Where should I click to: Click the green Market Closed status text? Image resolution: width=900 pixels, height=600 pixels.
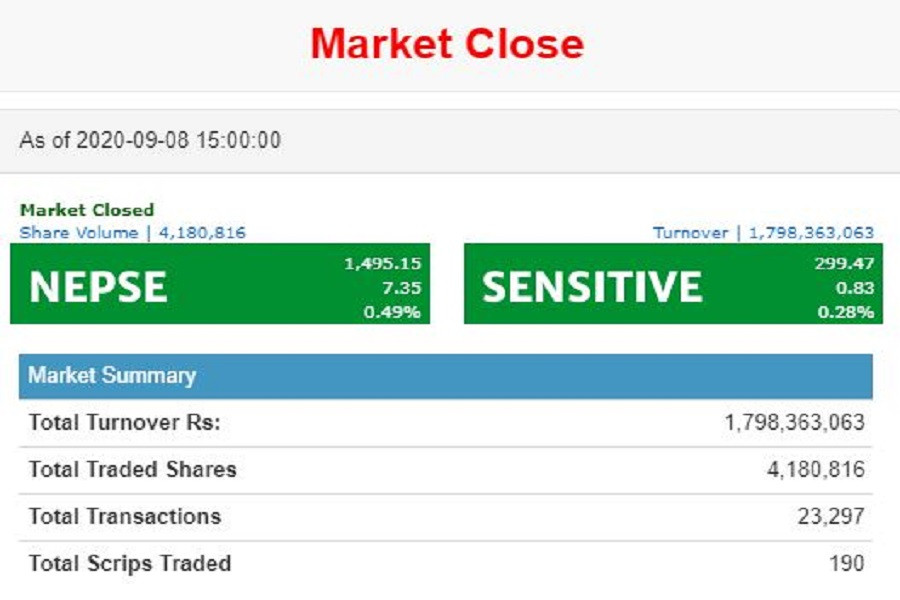point(87,210)
